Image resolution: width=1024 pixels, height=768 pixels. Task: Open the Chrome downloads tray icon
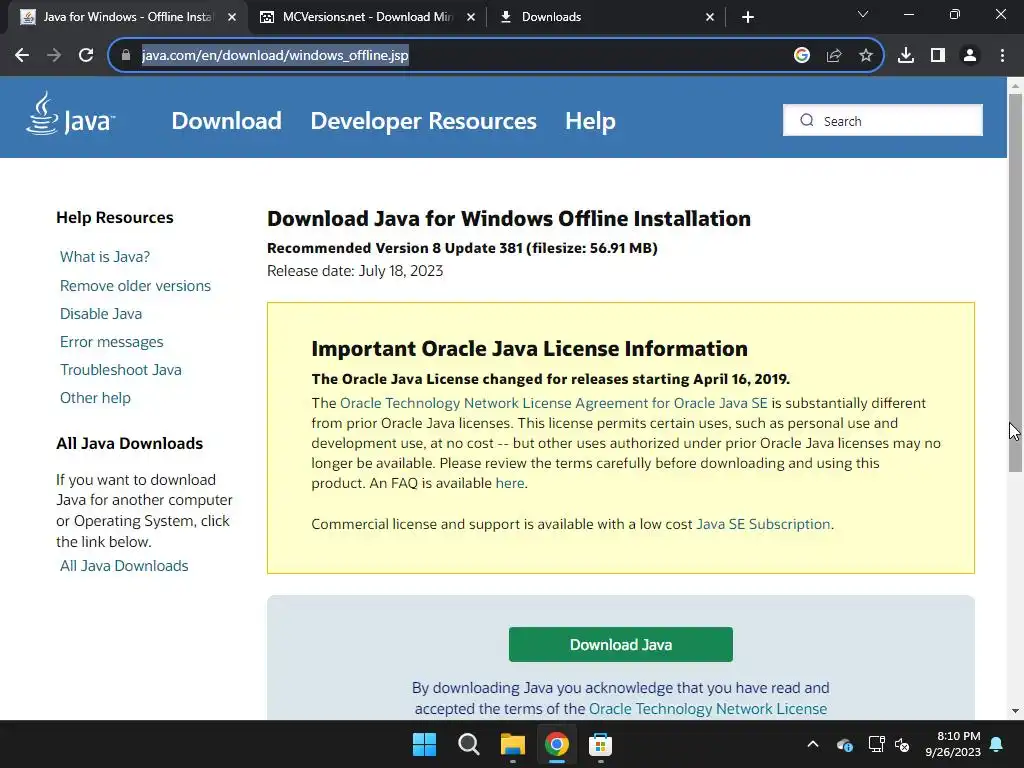pyautogui.click(x=905, y=56)
